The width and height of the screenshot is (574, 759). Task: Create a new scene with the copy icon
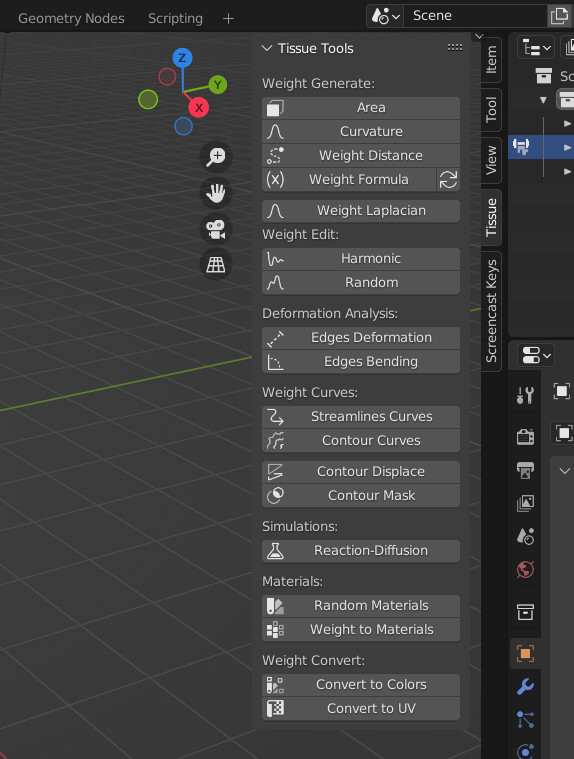click(560, 16)
